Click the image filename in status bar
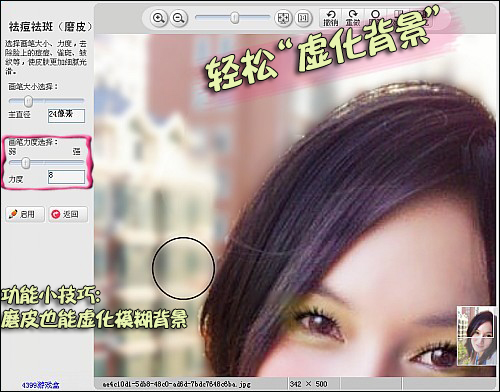This screenshot has height=392, width=500. 176,384
